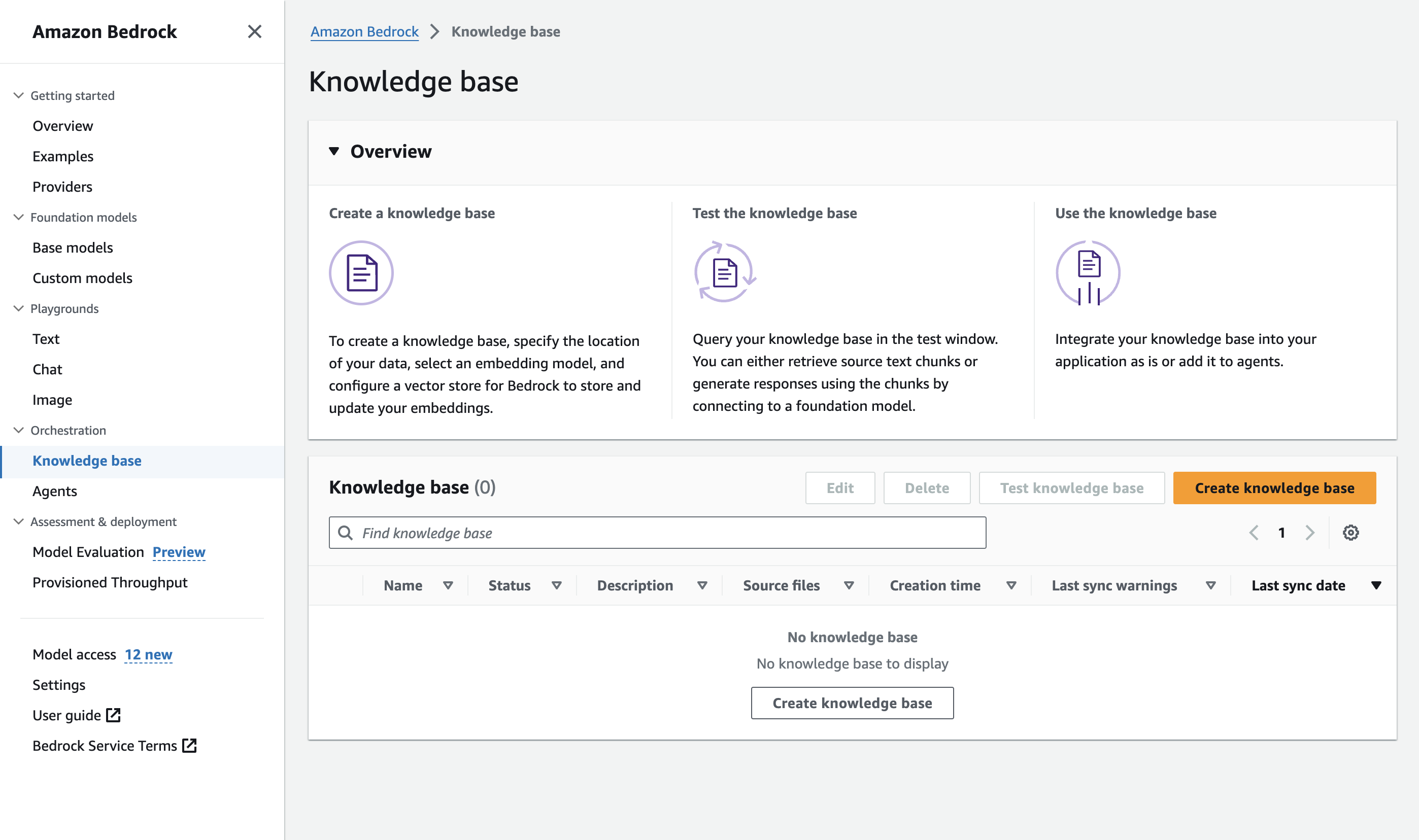Screen dimensions: 1419x840
Task: Click the Create a knowledge base document icon
Action: (361, 273)
